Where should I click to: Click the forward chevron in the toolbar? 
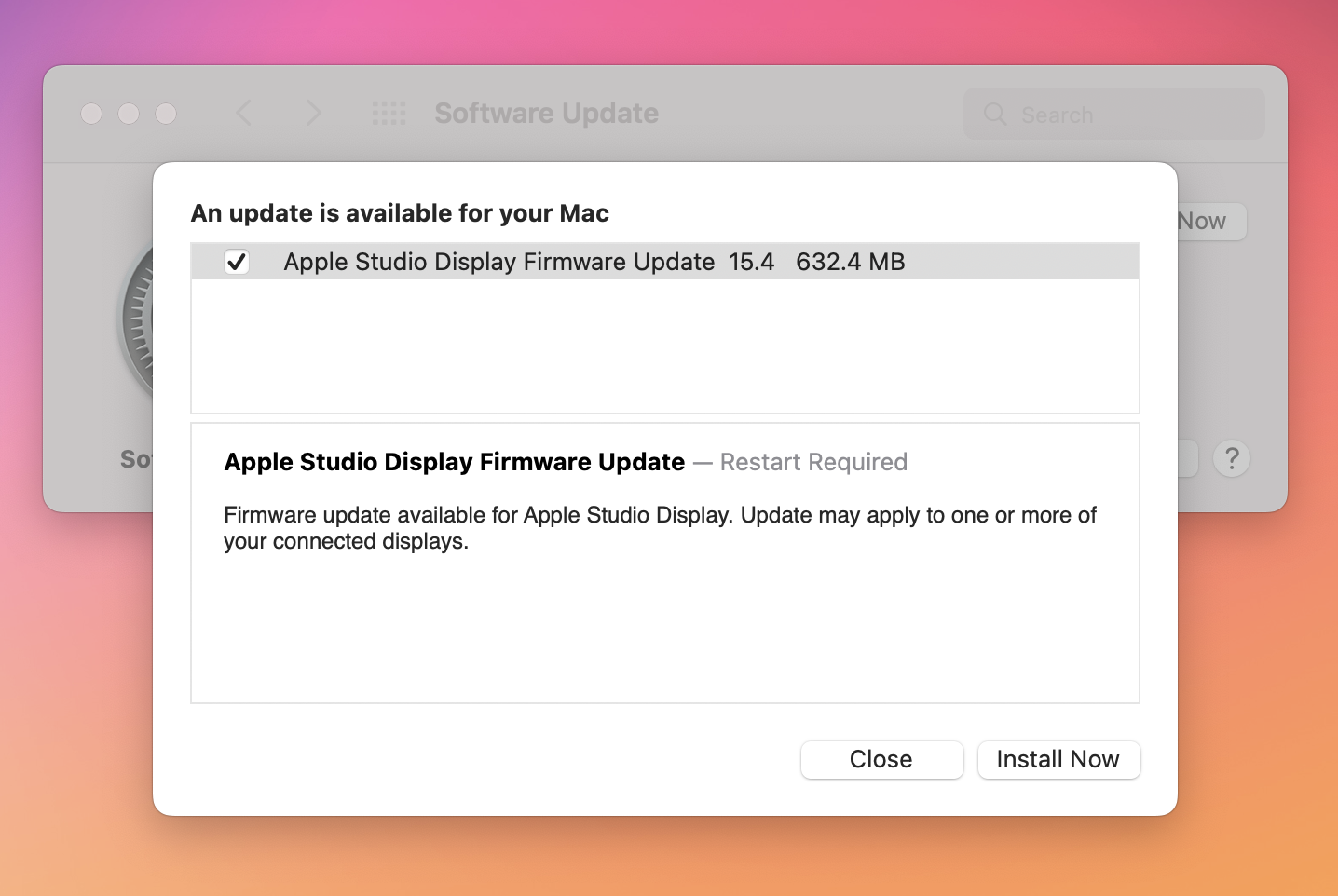coord(313,114)
